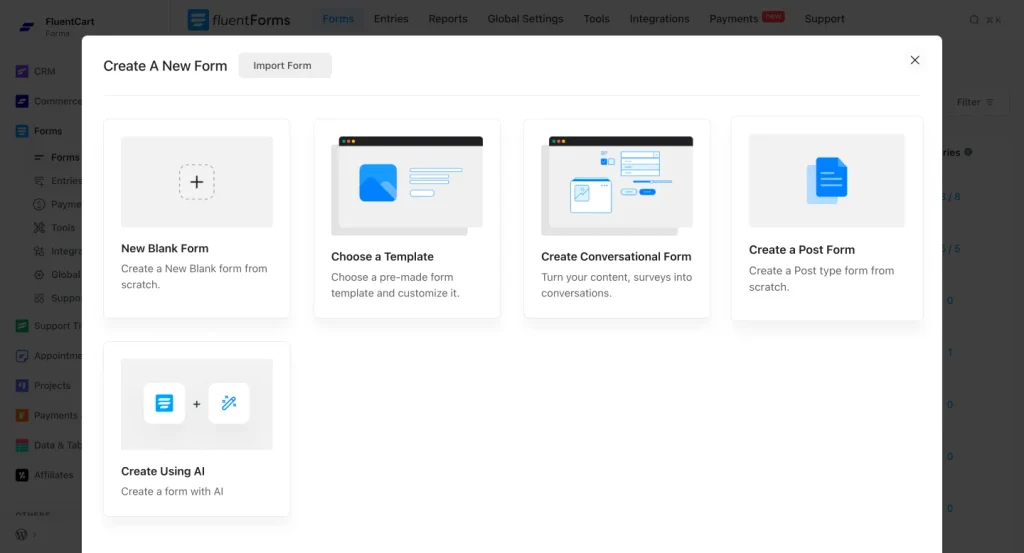Open the Support tab in top navigation

(x=824, y=19)
